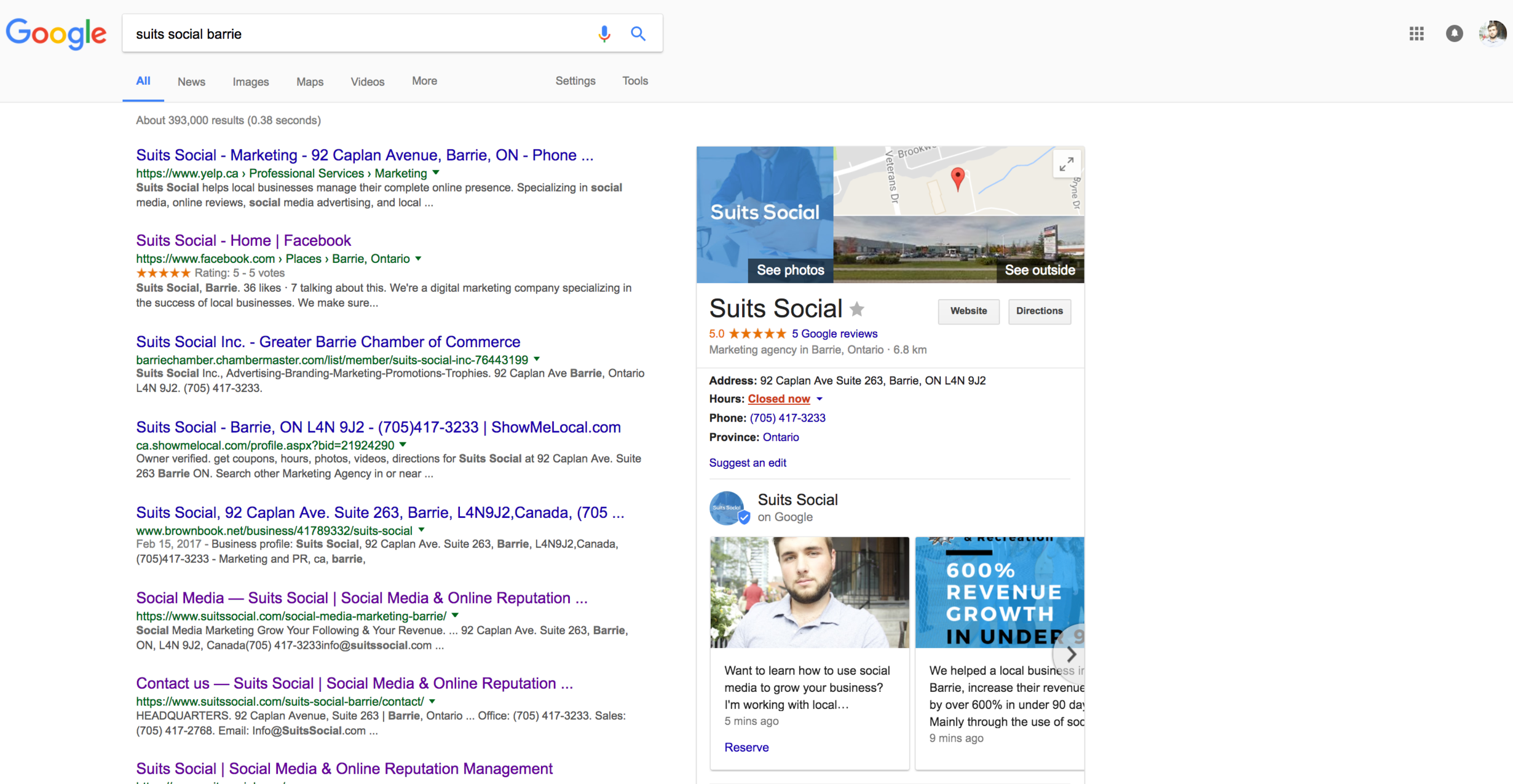Switch to the News tab
The image size is (1513, 784).
coord(191,82)
